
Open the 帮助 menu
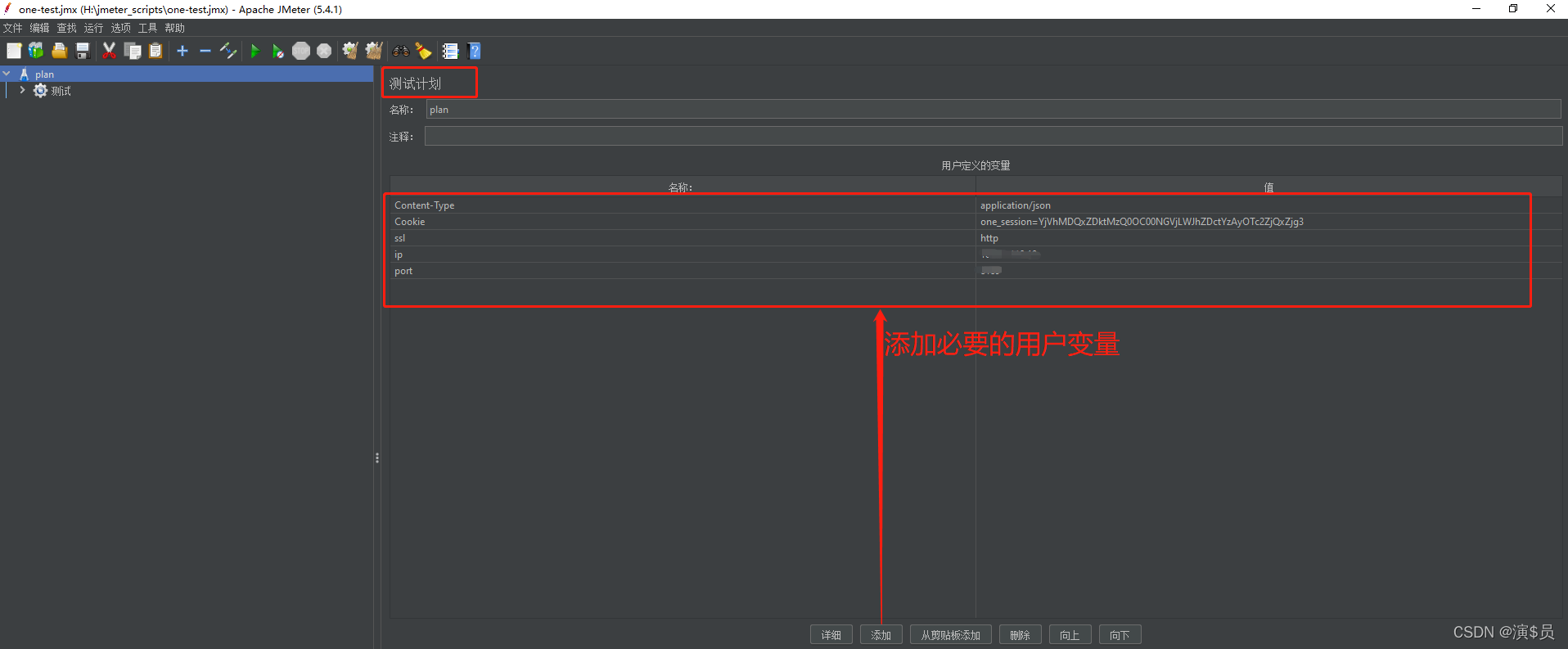[175, 28]
